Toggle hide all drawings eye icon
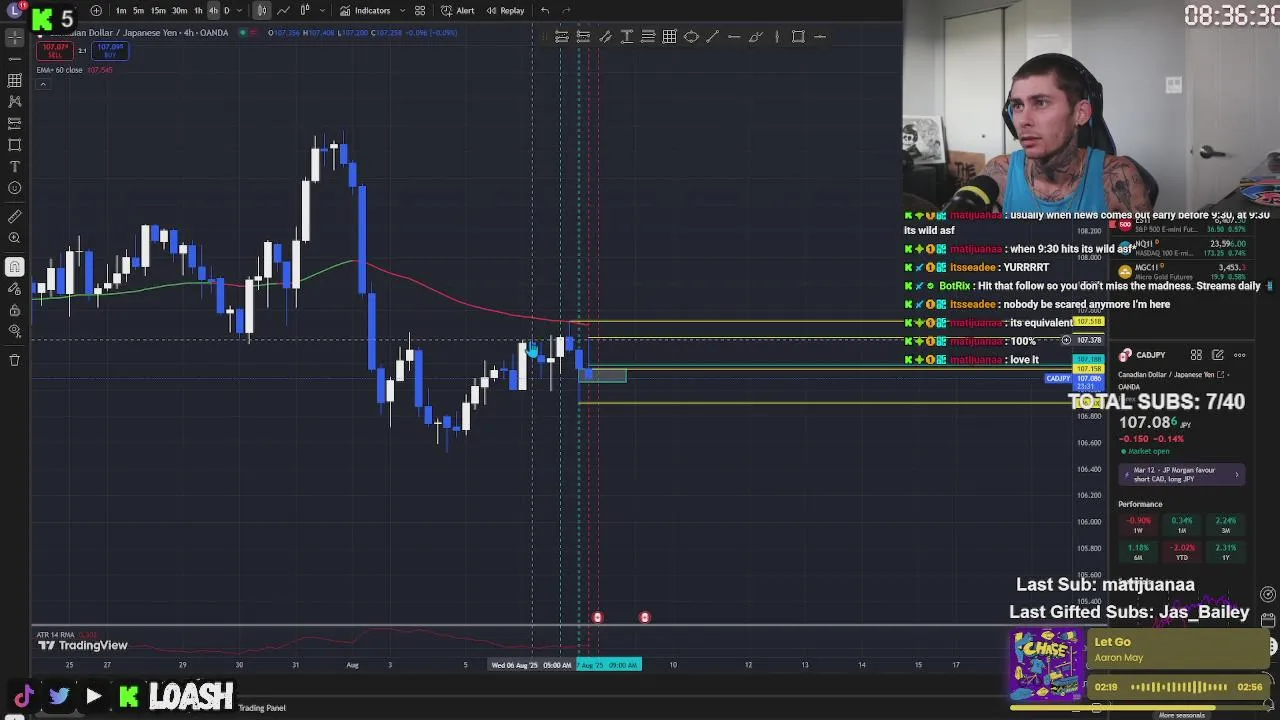Viewport: 1280px width, 720px height. click(x=14, y=331)
